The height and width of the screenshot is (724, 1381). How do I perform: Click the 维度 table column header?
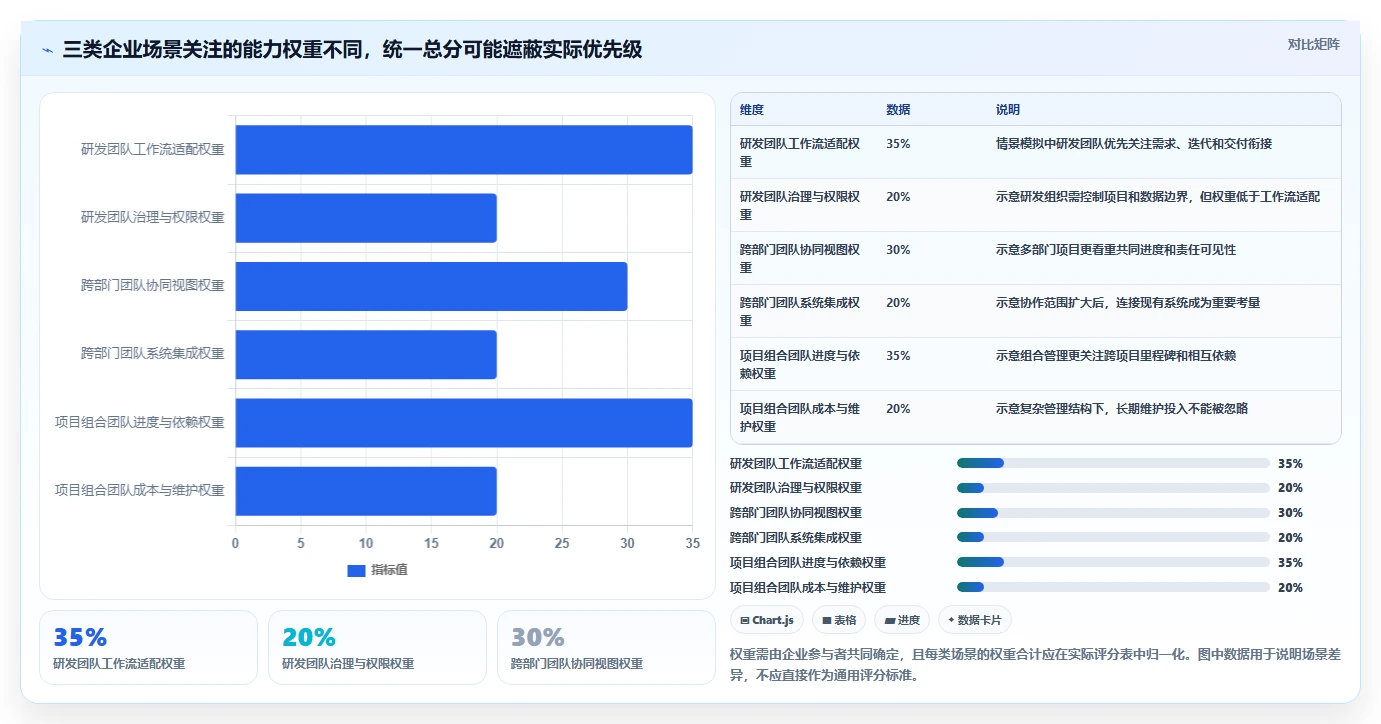(752, 110)
